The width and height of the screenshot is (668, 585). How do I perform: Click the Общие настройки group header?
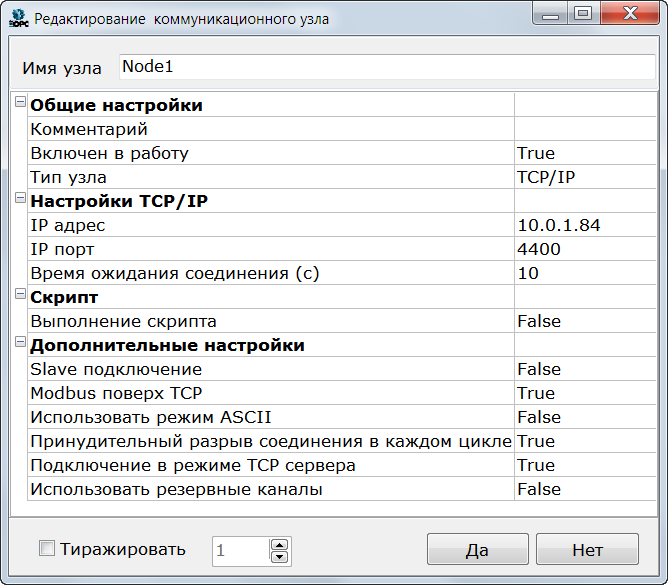pyautogui.click(x=116, y=105)
